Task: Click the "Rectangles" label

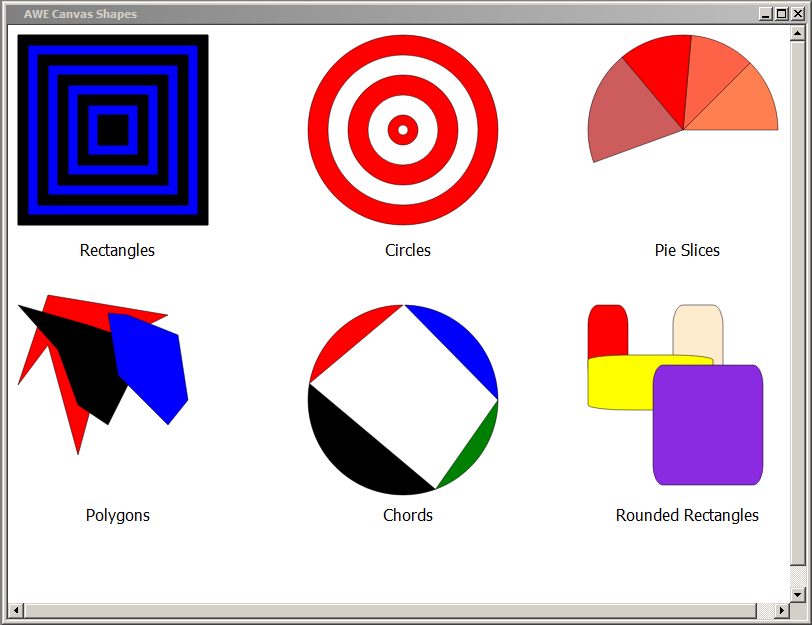Action: coord(117,250)
